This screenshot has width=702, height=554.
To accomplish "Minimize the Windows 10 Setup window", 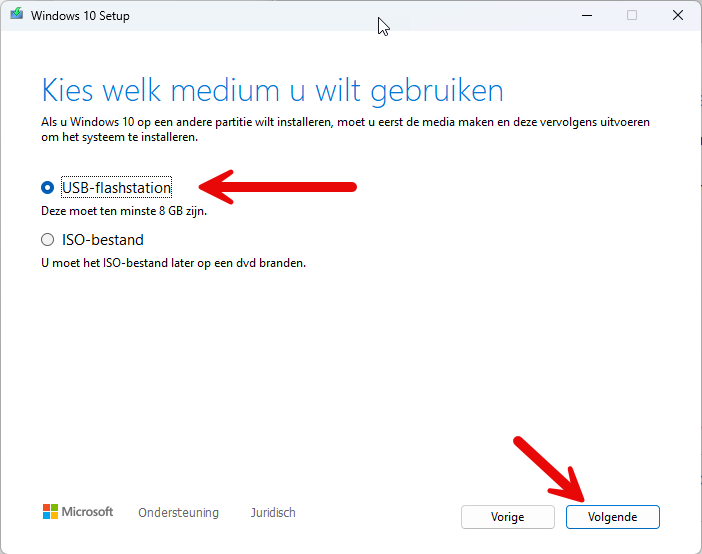I will click(587, 15).
